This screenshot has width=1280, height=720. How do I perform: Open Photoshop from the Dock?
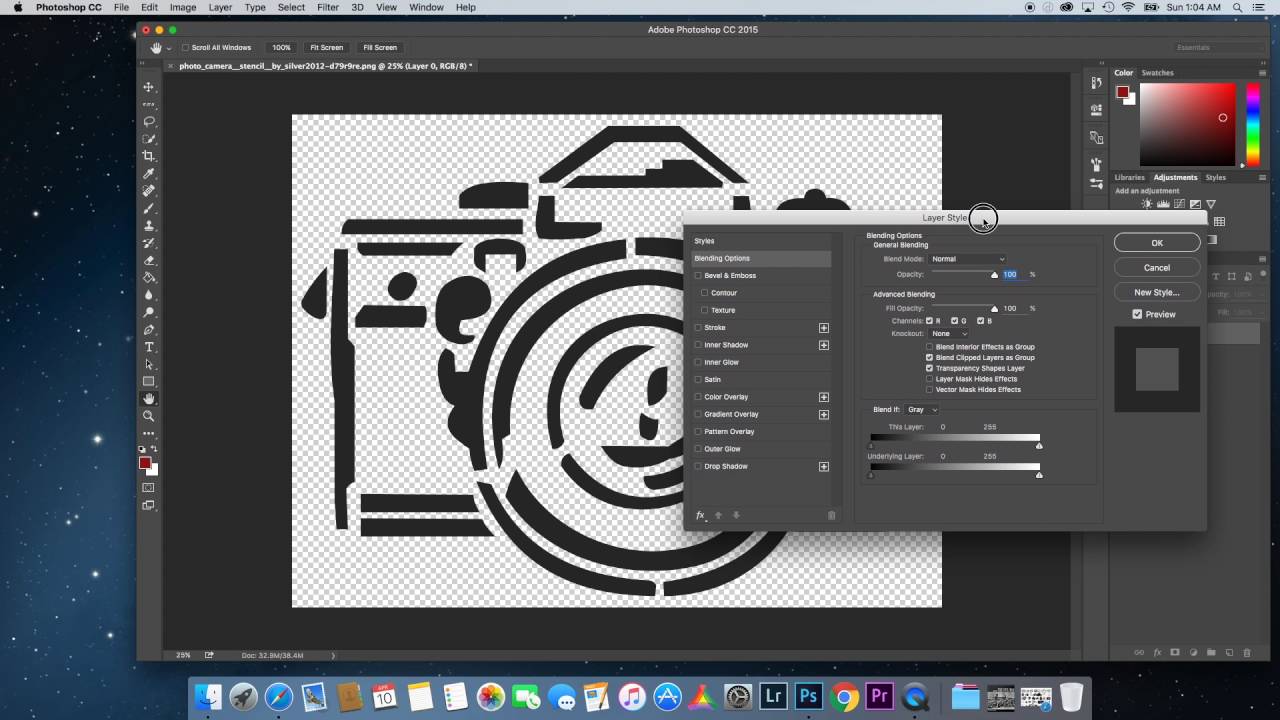(x=808, y=697)
